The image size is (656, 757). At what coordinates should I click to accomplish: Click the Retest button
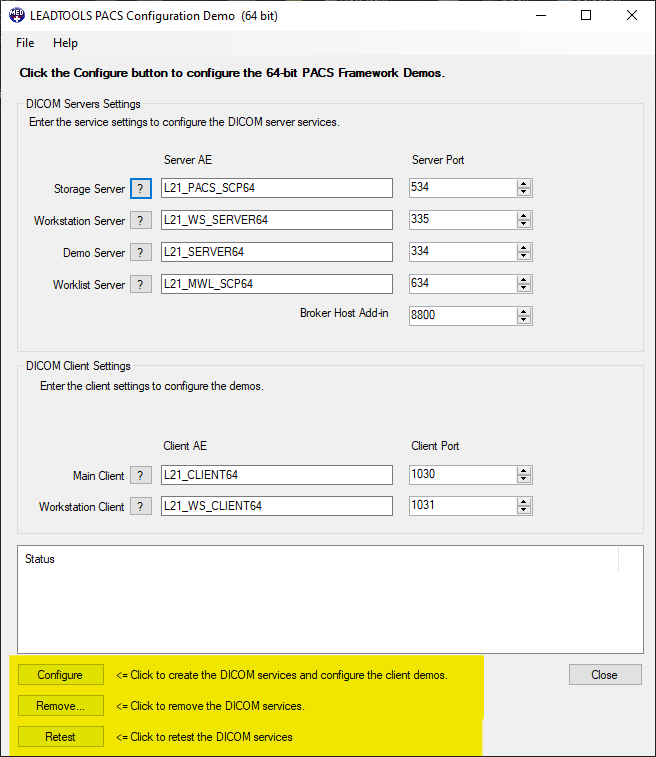tap(61, 736)
